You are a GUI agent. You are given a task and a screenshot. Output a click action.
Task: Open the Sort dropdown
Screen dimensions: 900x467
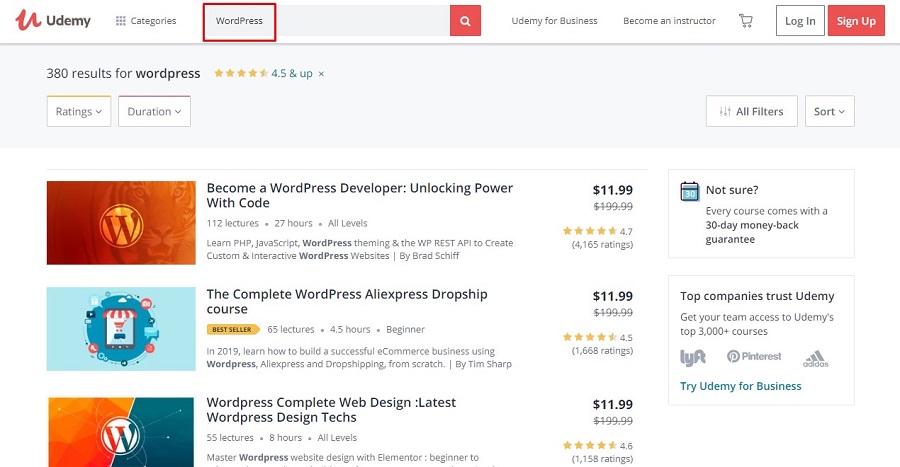(x=829, y=111)
